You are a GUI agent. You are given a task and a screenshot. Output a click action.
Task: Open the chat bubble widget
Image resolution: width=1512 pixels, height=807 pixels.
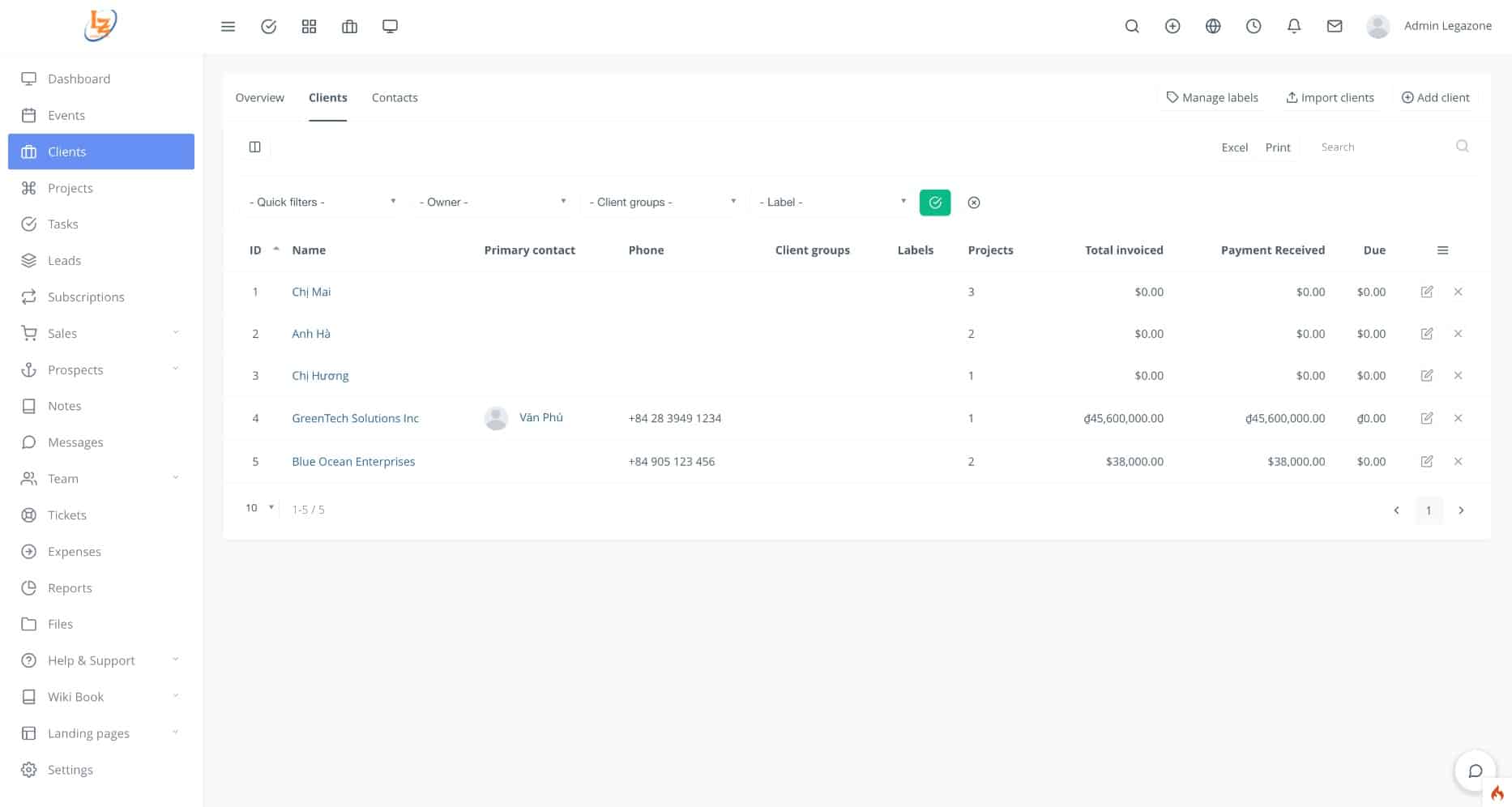1476,771
